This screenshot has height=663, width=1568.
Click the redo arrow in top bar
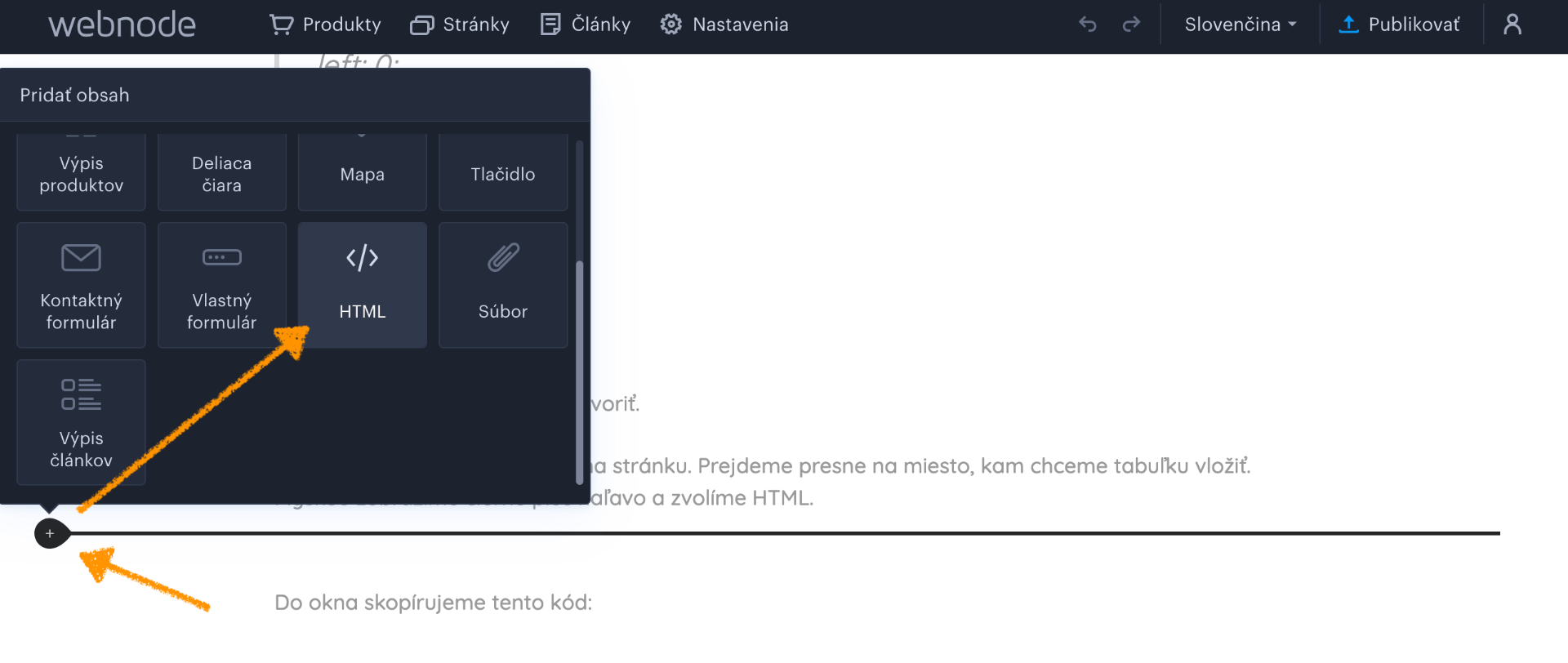1131,24
